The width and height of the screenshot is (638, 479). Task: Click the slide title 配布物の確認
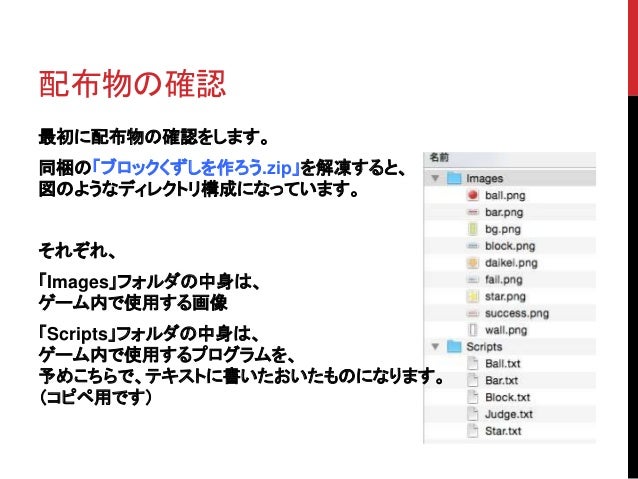tap(132, 84)
